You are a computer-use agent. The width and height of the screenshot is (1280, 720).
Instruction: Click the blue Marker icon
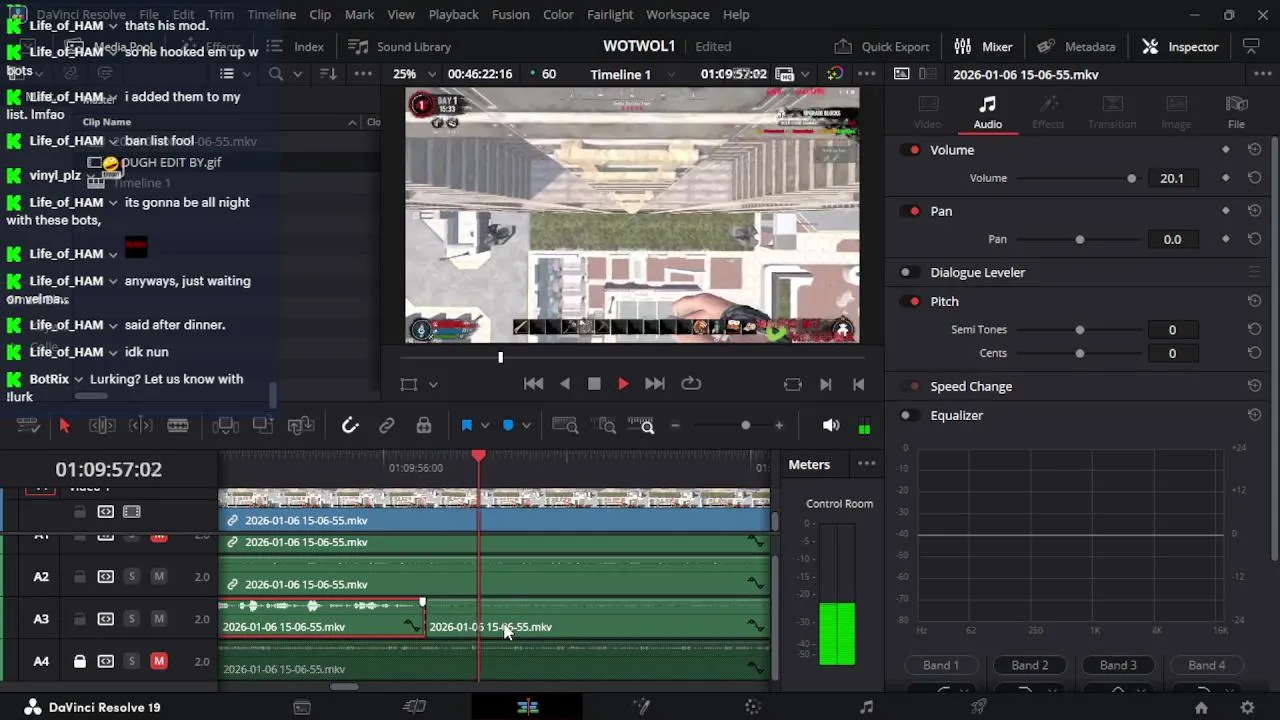click(x=508, y=426)
